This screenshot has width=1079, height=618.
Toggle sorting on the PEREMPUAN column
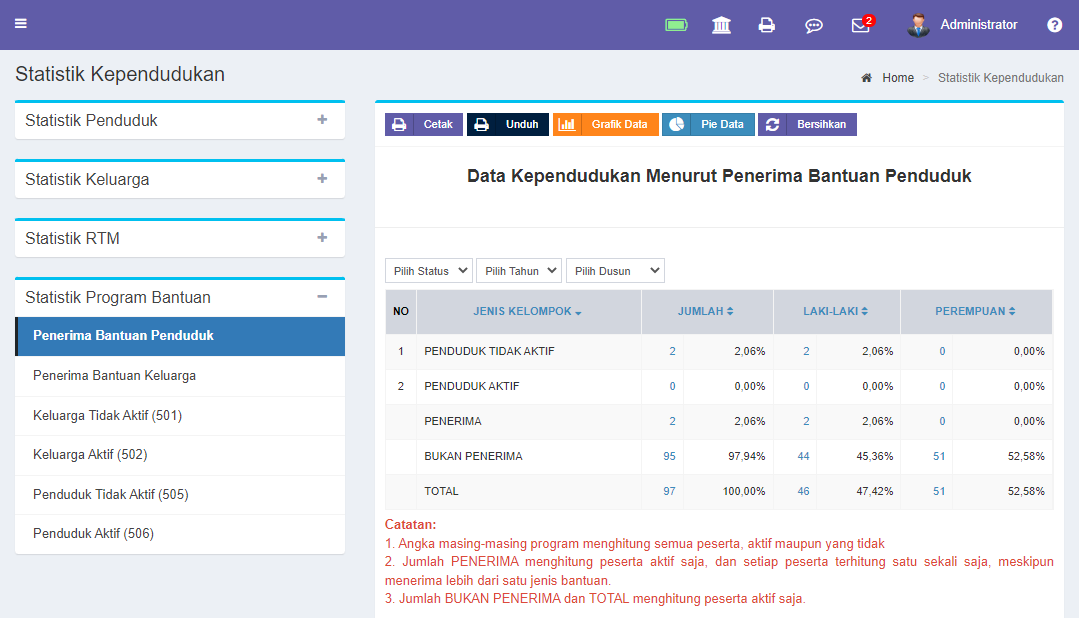(976, 311)
